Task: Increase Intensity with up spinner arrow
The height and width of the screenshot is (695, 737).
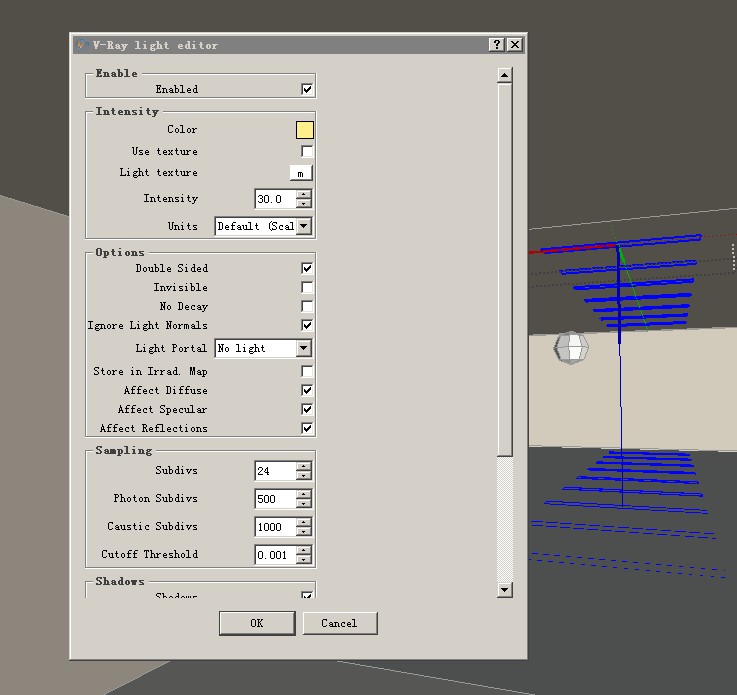Action: [x=304, y=195]
